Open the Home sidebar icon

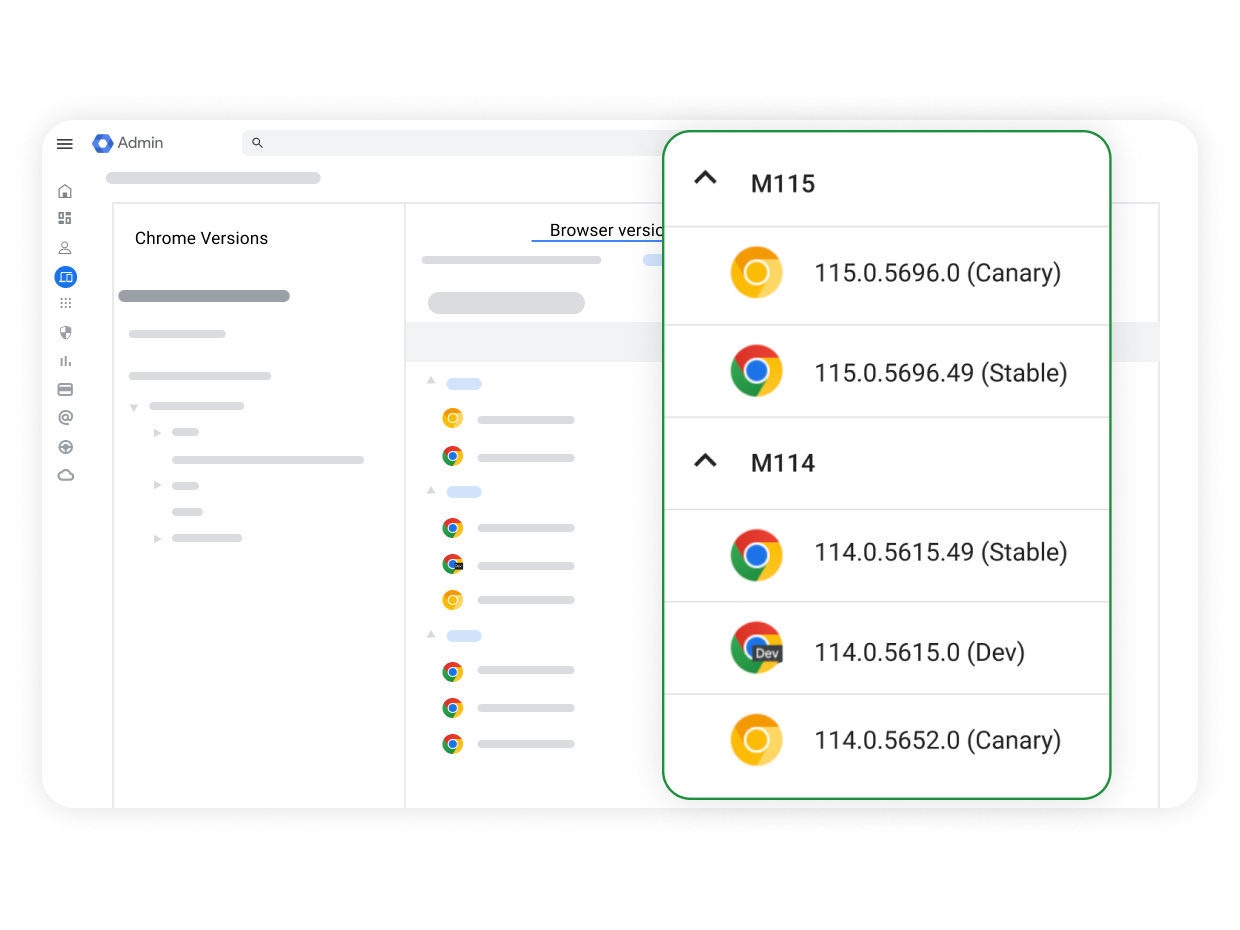[65, 191]
